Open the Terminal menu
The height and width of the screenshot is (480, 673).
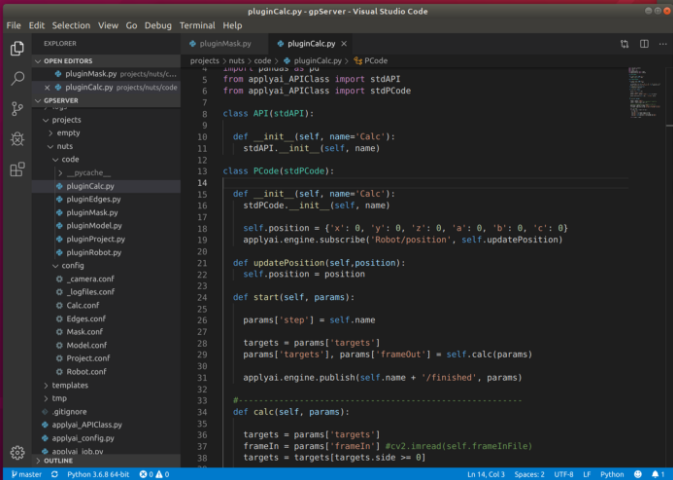click(x=197, y=26)
